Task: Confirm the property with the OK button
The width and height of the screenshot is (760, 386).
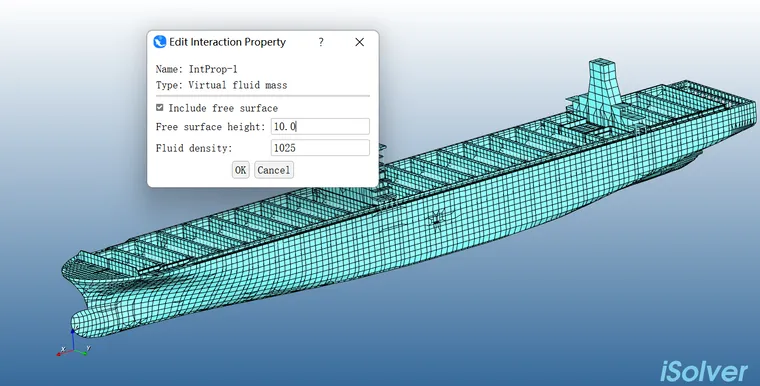Action: [x=240, y=170]
